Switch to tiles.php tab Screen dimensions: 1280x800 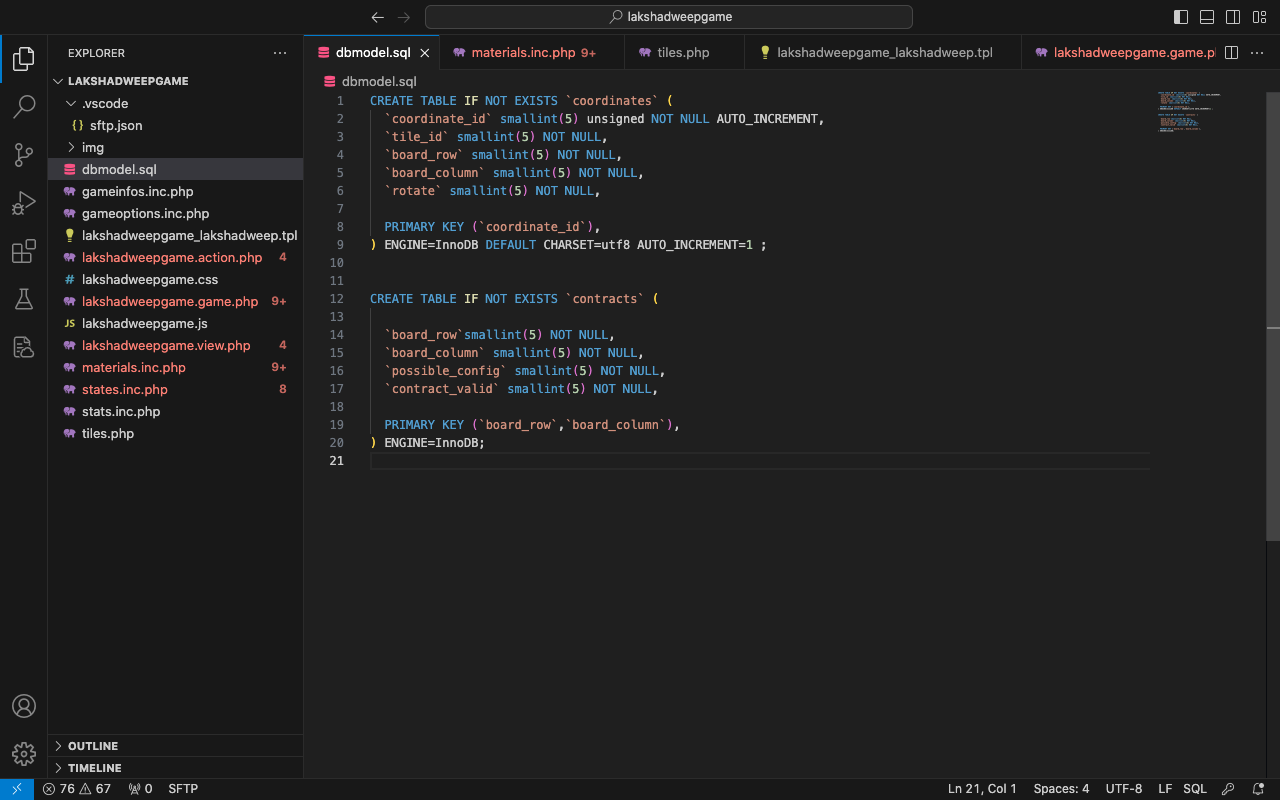coord(684,53)
